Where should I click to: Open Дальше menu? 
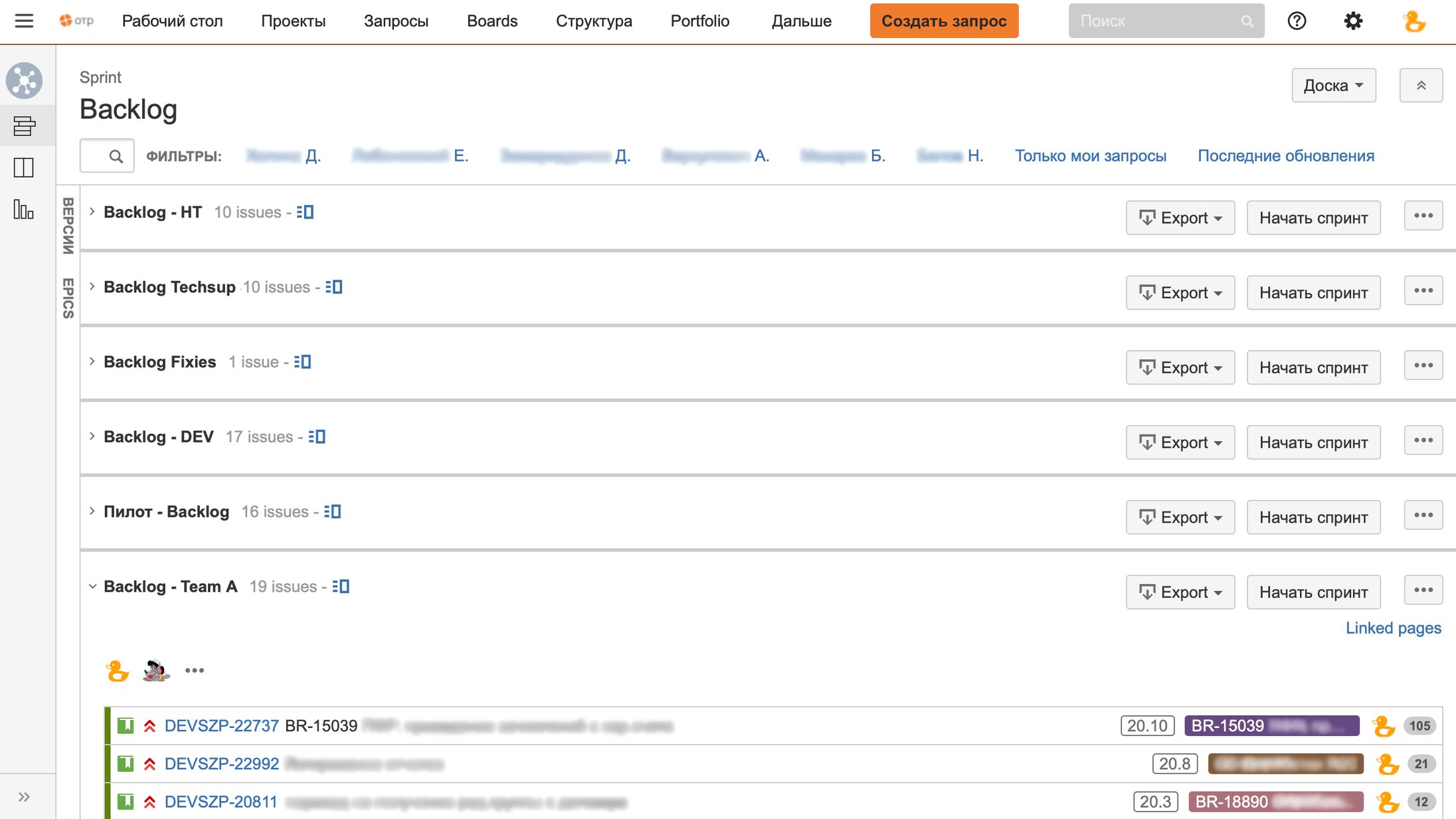[801, 21]
